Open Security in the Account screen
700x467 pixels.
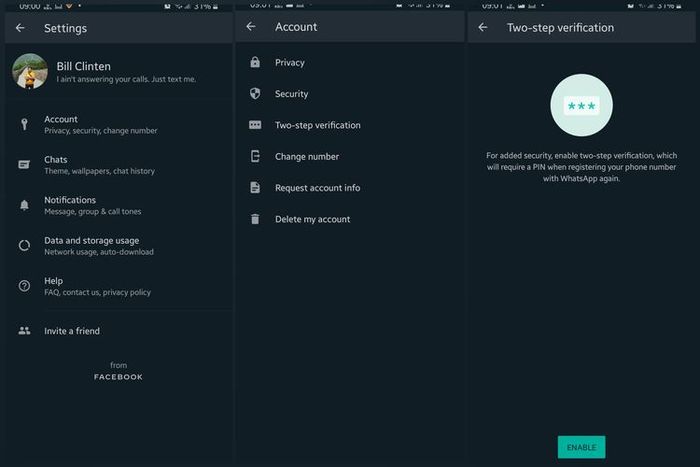[350, 94]
